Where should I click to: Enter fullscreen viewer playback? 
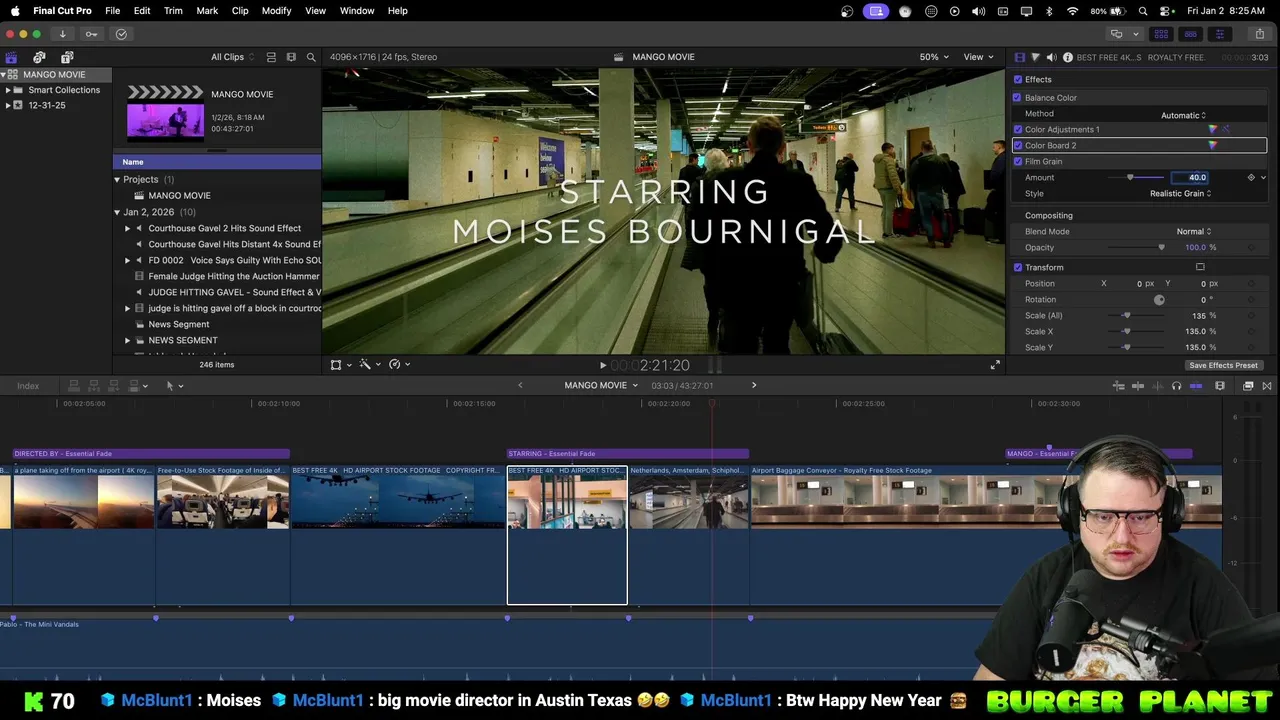point(995,365)
